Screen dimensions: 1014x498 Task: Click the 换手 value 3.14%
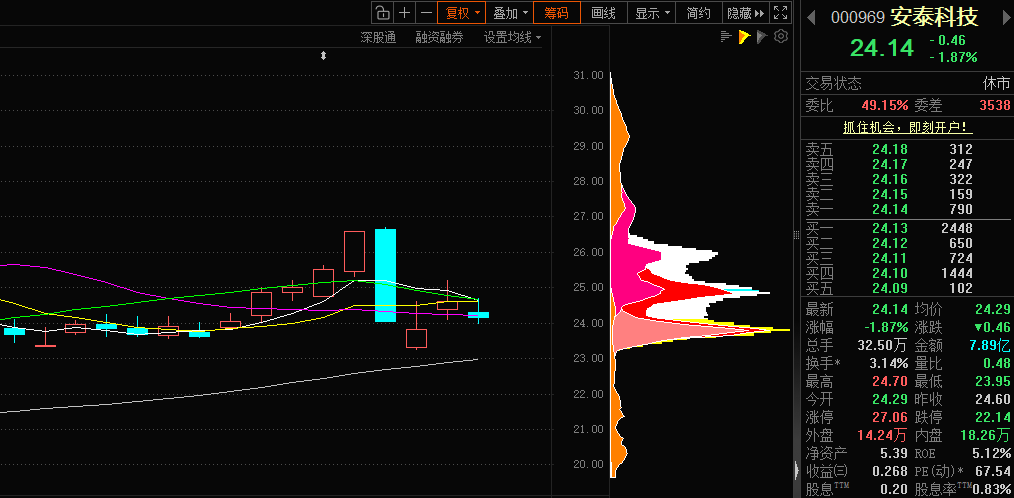coord(889,363)
